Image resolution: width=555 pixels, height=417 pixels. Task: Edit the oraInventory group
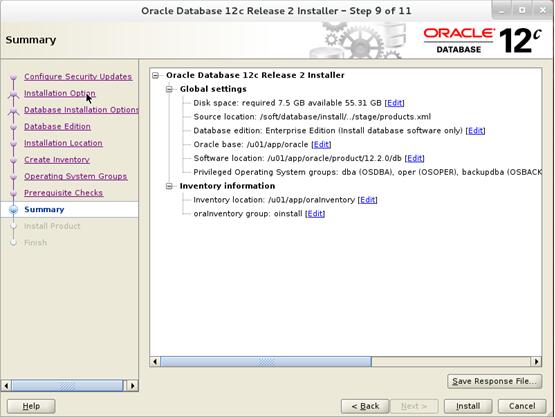(315, 214)
